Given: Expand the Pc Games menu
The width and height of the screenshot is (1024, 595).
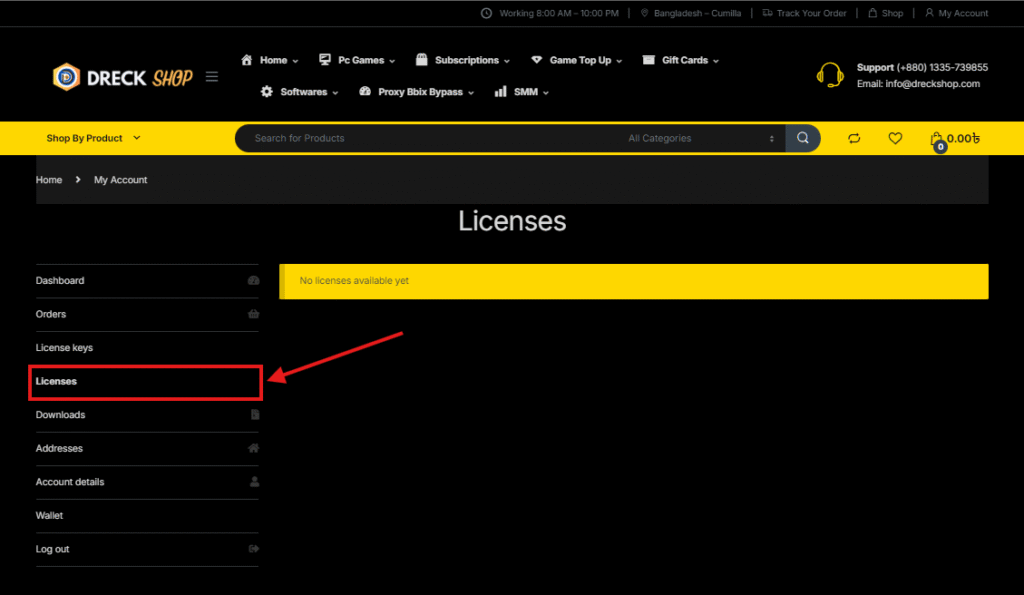Looking at the screenshot, I should pos(392,61).
